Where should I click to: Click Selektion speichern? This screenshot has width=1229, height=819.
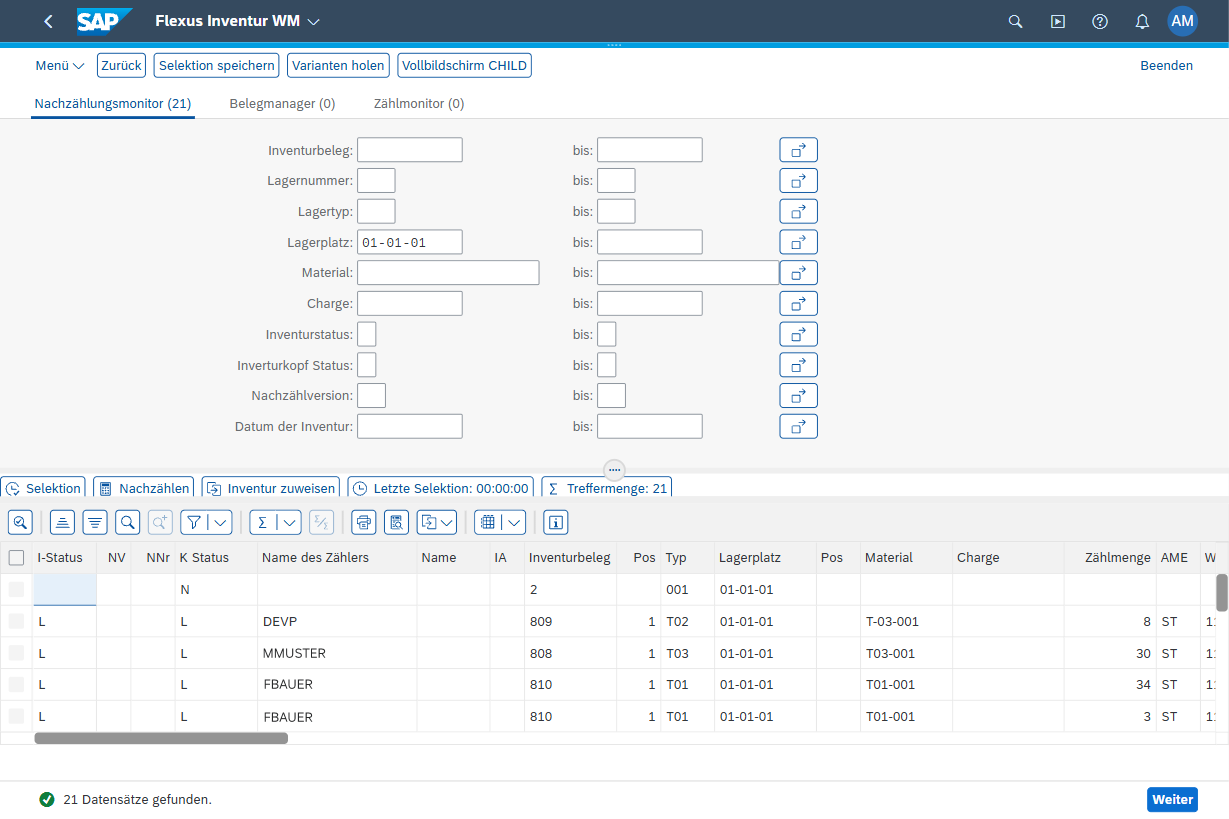pos(217,65)
